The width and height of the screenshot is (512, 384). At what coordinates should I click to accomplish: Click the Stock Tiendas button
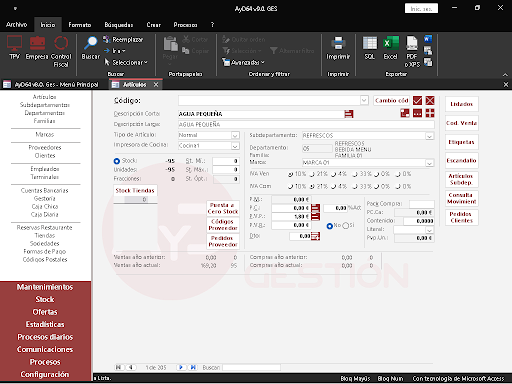(135, 190)
